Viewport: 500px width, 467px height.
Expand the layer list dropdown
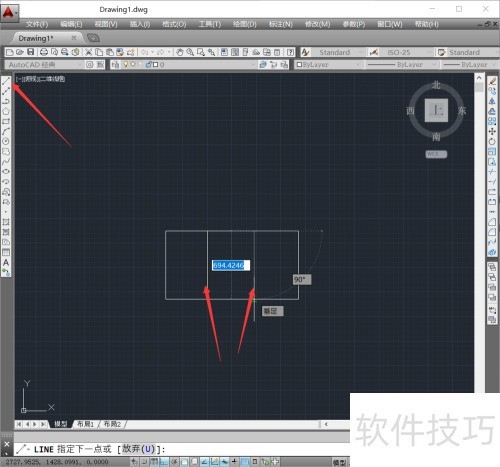[253, 65]
